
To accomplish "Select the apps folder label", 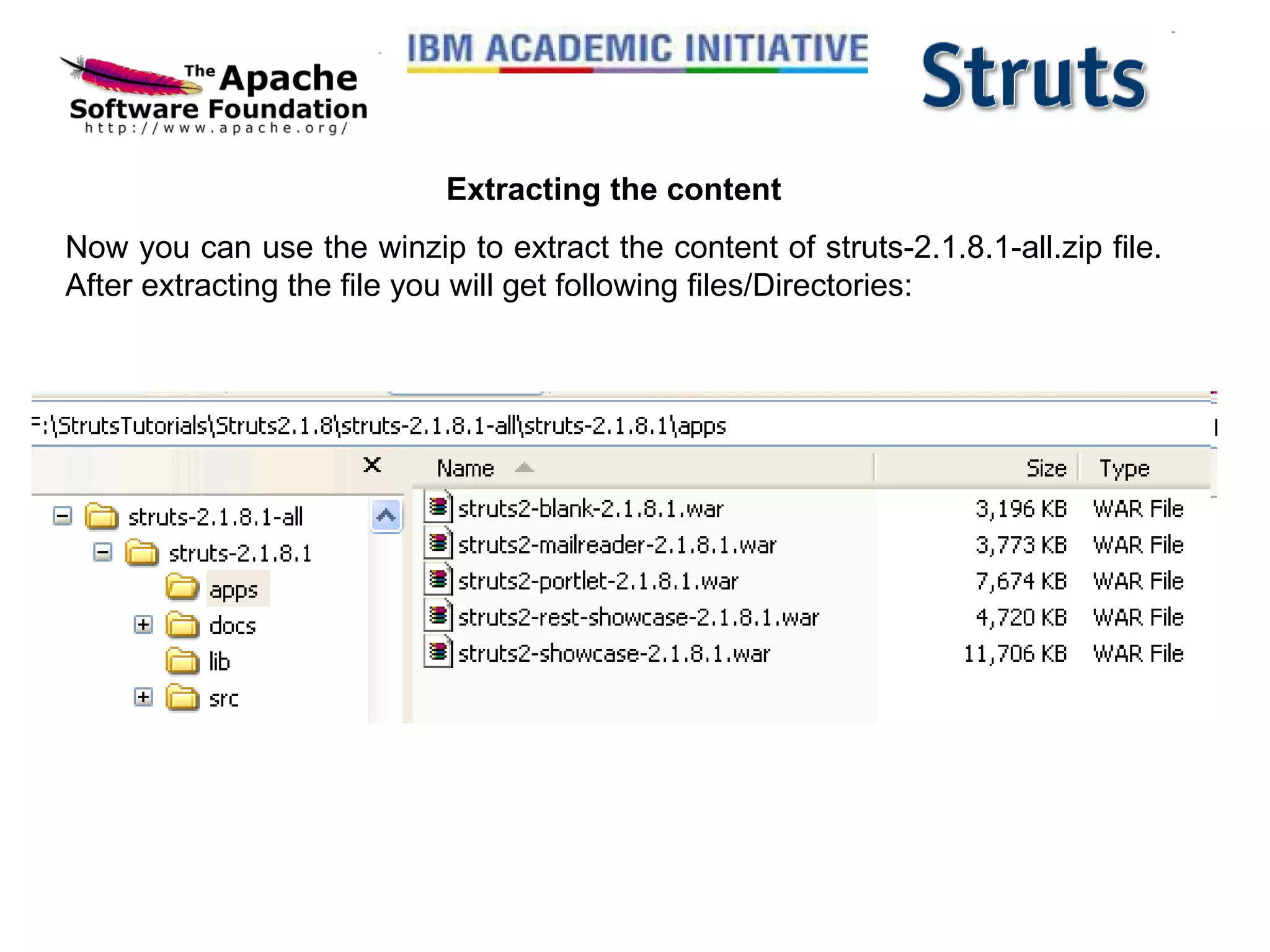I will [x=233, y=589].
